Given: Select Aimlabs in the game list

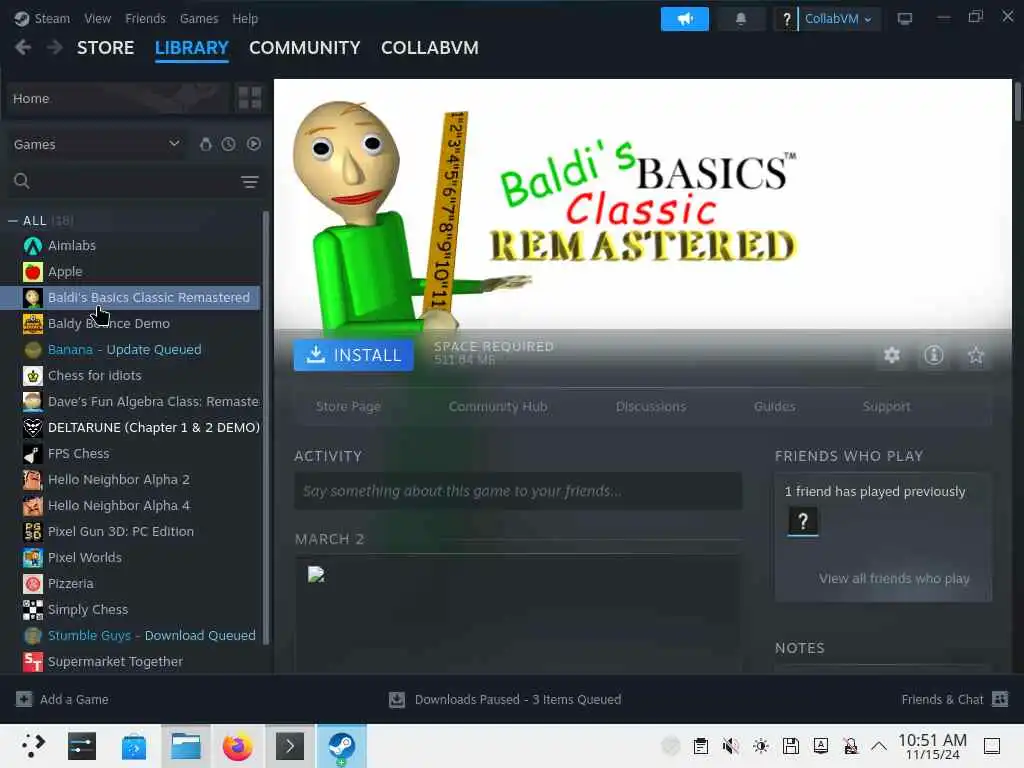Looking at the screenshot, I should 131,246.
